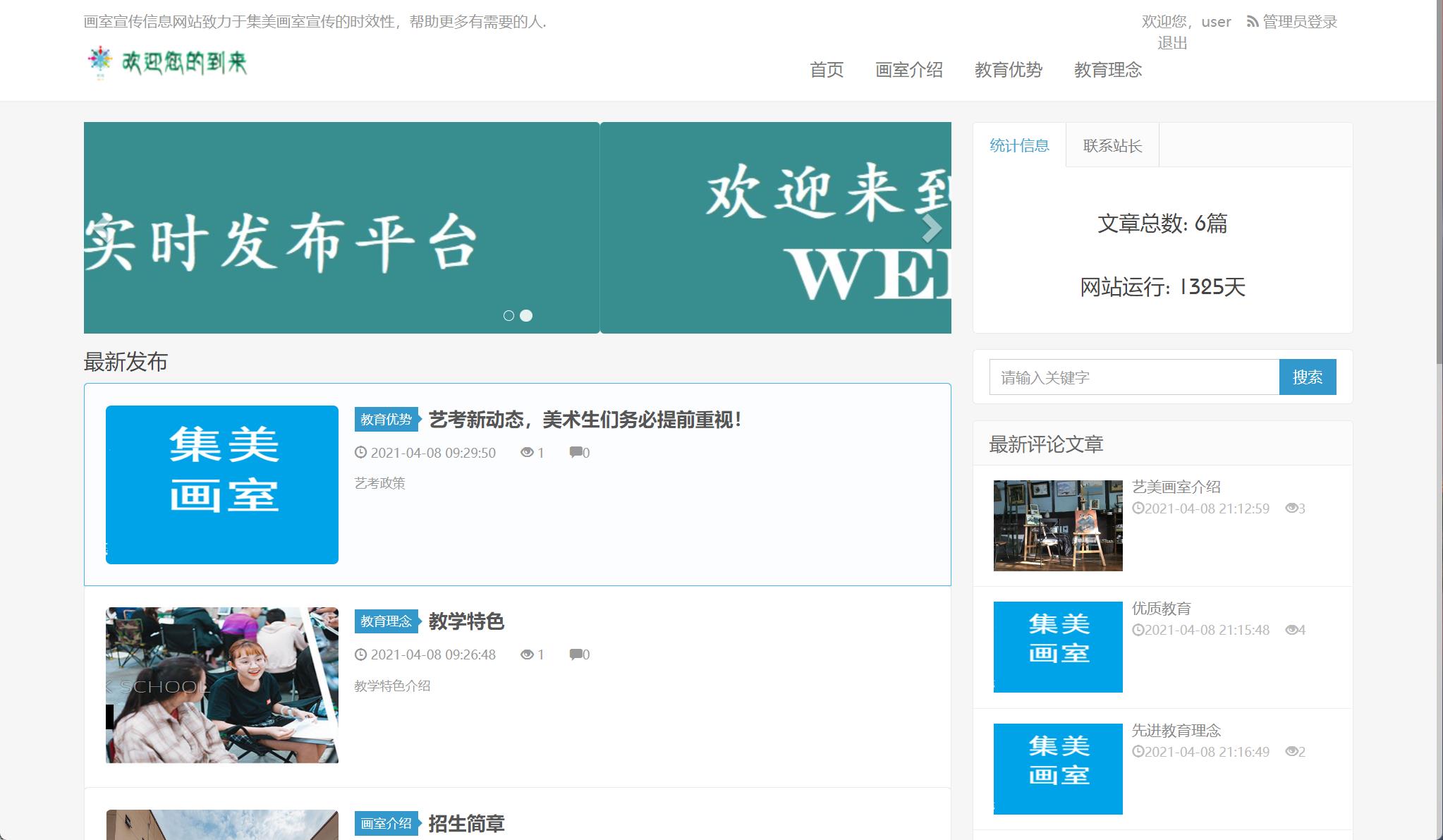This screenshot has height=840, width=1443.
Task: Click the 退出 logout link
Action: click(1171, 43)
